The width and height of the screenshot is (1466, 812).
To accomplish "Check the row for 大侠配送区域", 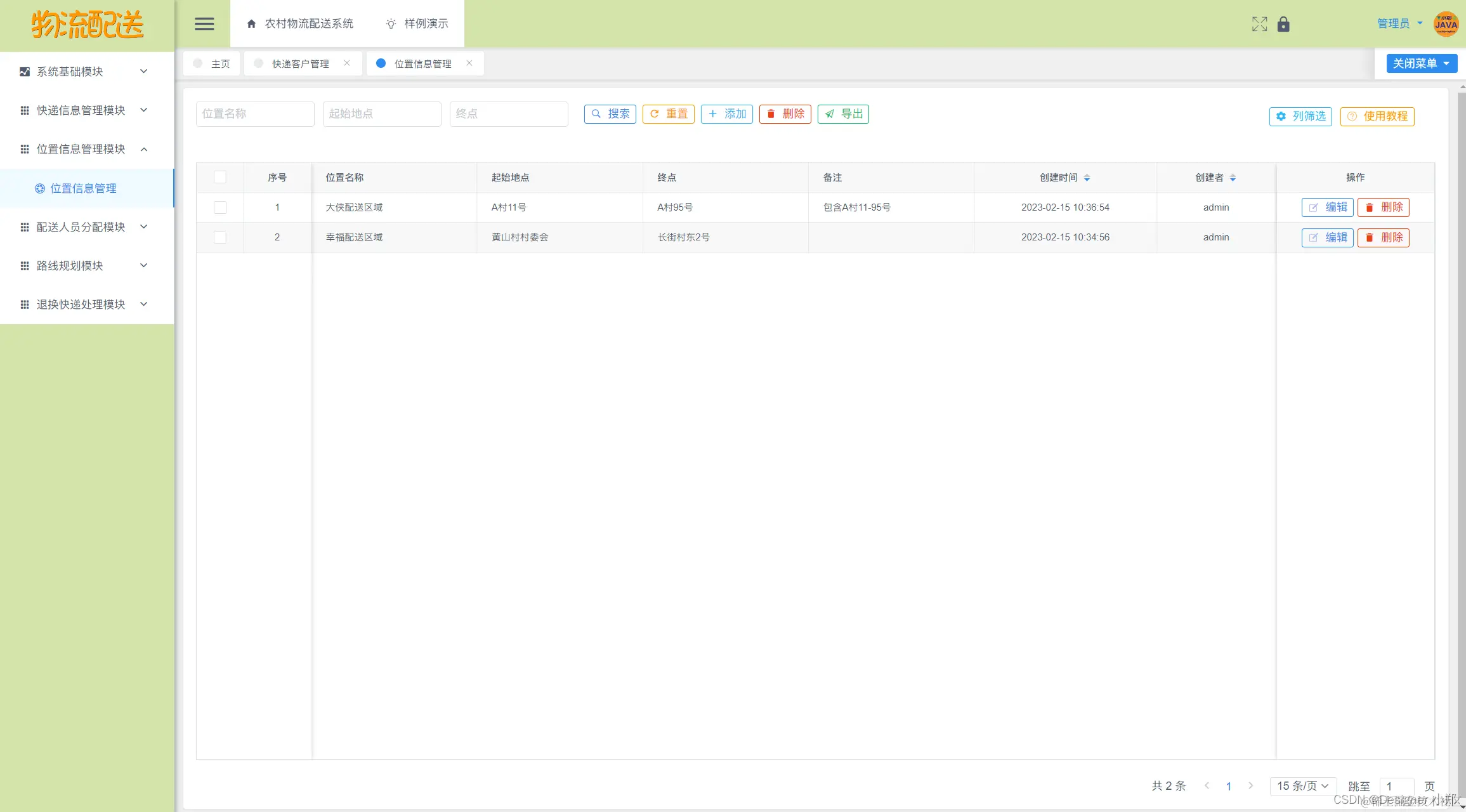I will [220, 207].
